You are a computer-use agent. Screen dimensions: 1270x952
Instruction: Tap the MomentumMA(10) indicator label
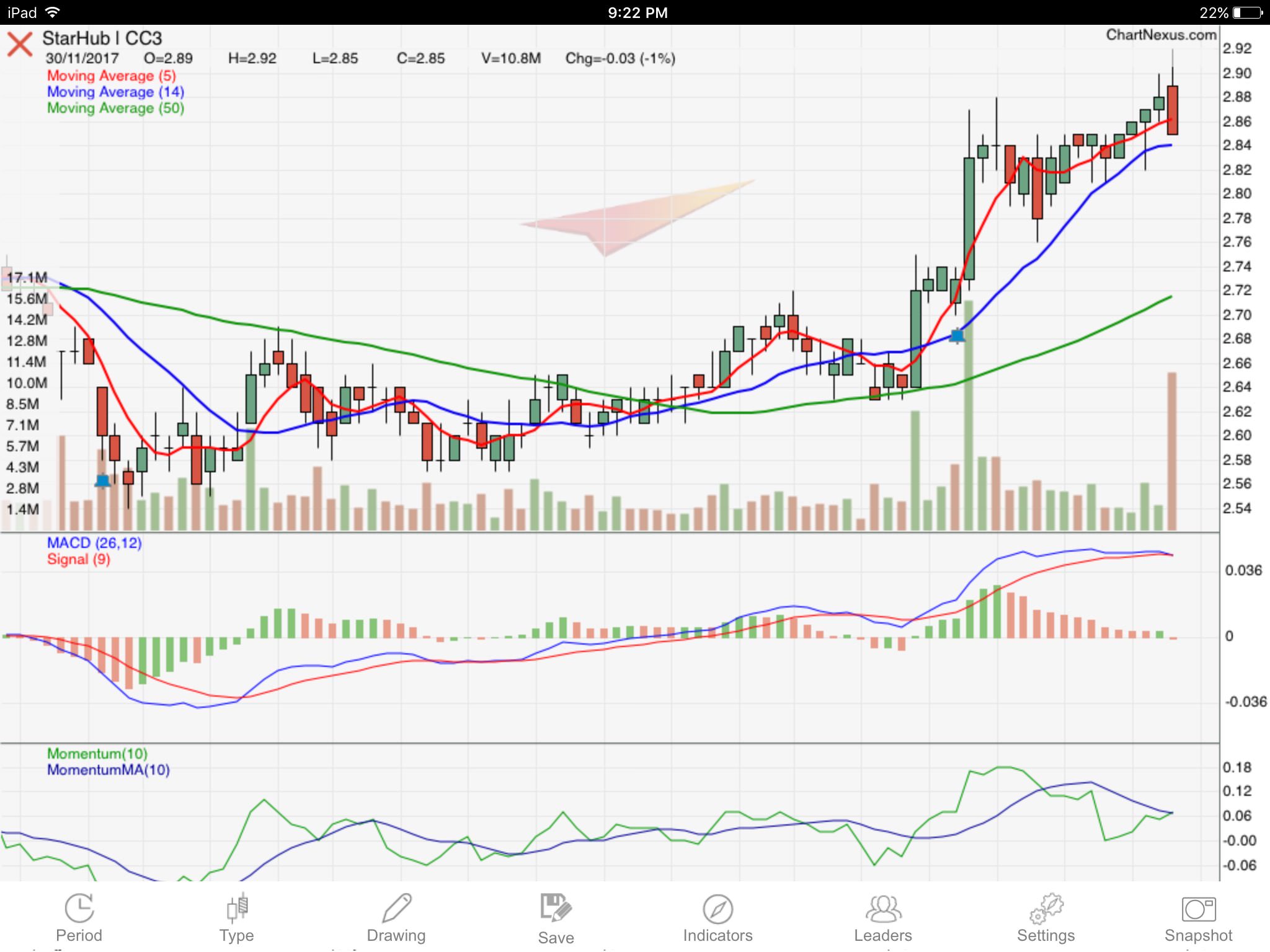point(109,770)
